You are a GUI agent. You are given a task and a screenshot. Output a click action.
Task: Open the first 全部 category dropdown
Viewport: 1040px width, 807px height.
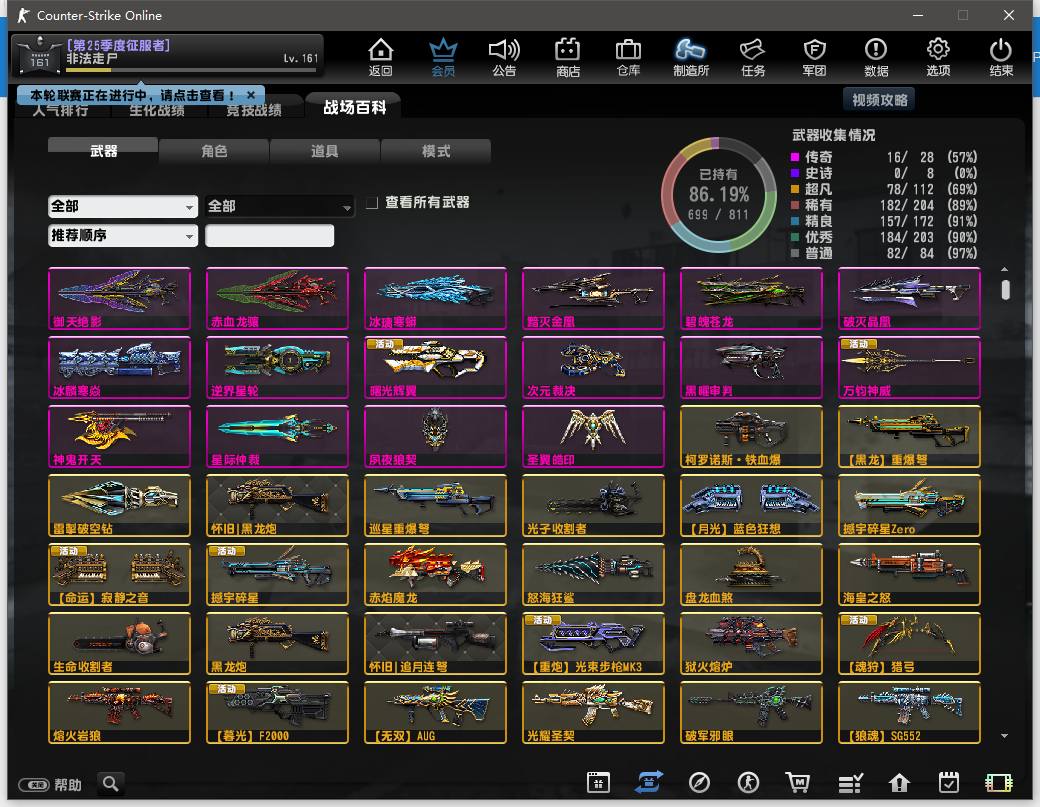pyautogui.click(x=123, y=206)
